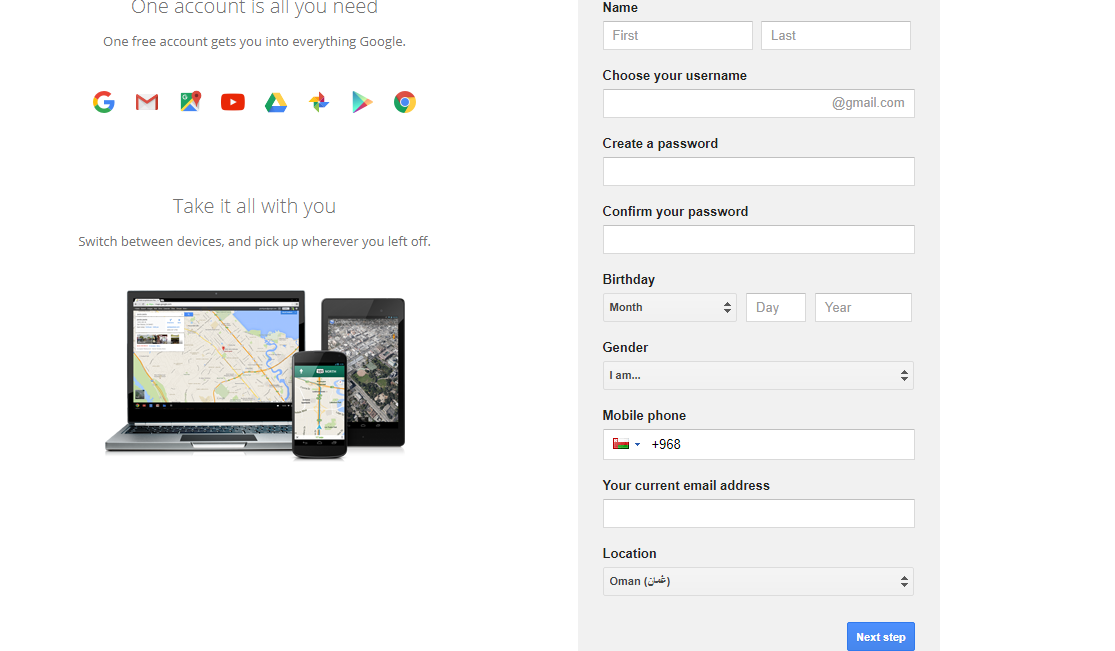Viewport: 1115px width, 651px height.
Task: Click the devices illustration with laptop and phones
Action: [x=255, y=374]
